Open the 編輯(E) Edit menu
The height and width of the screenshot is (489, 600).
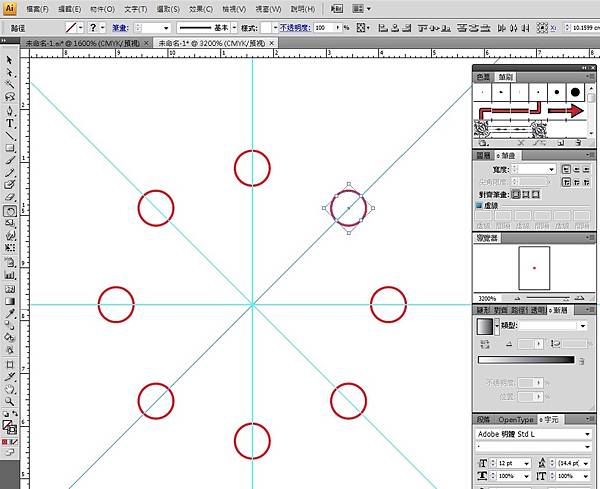coord(69,9)
